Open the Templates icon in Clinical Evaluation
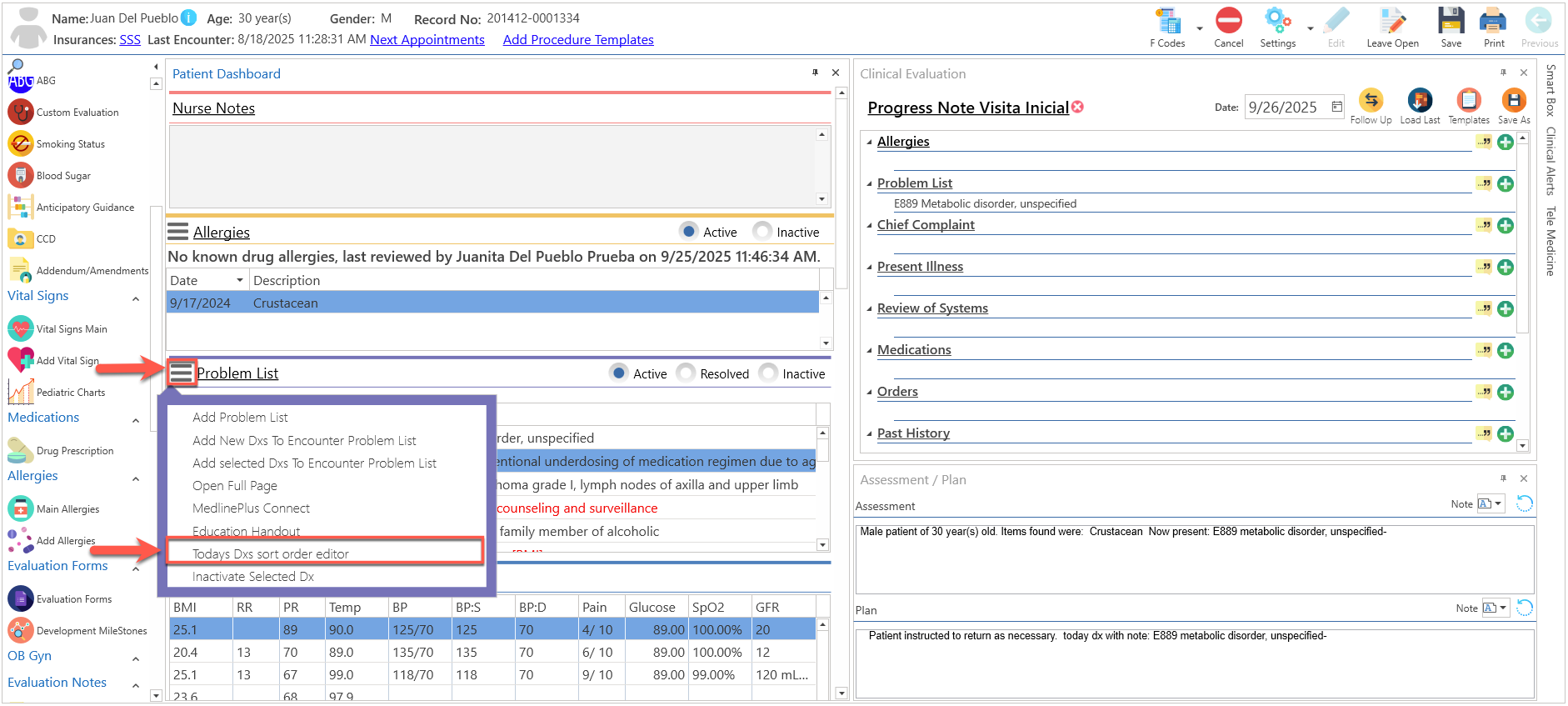Viewport: 1568px width, 706px height. [1468, 101]
